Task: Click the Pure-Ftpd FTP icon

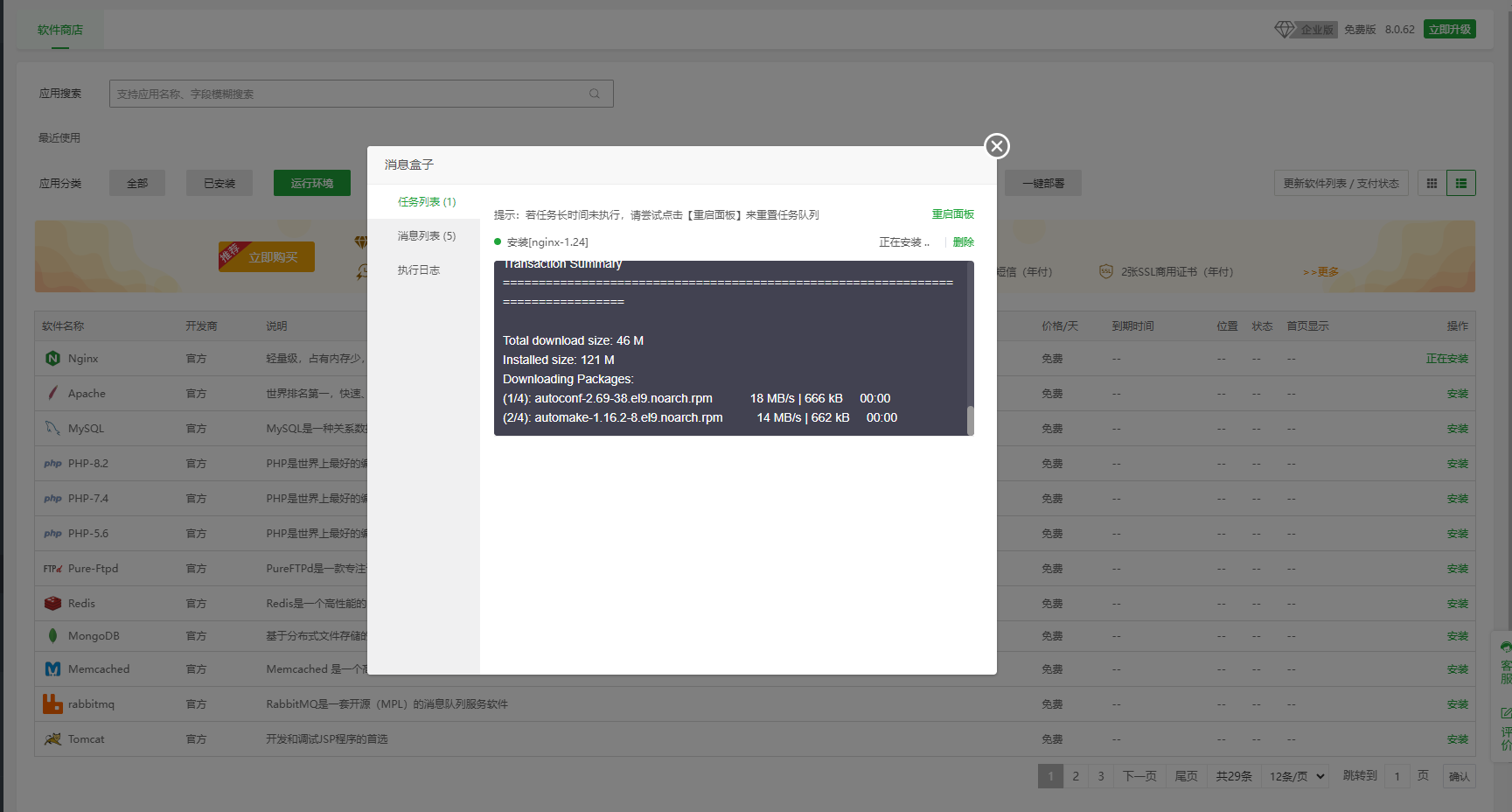Action: point(52,569)
